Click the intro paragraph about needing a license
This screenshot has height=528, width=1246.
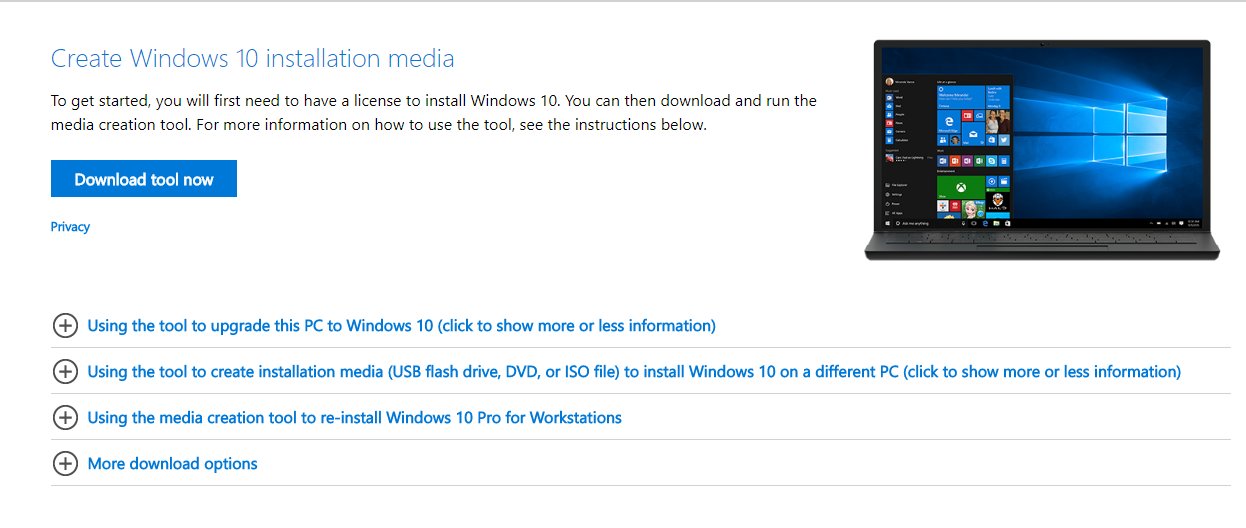click(x=434, y=113)
